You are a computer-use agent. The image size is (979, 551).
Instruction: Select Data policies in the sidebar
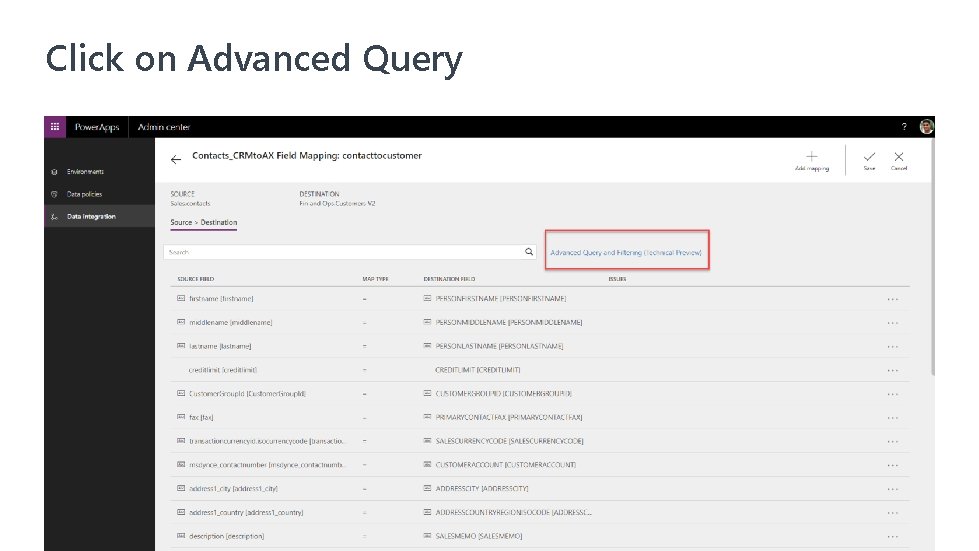[84, 194]
